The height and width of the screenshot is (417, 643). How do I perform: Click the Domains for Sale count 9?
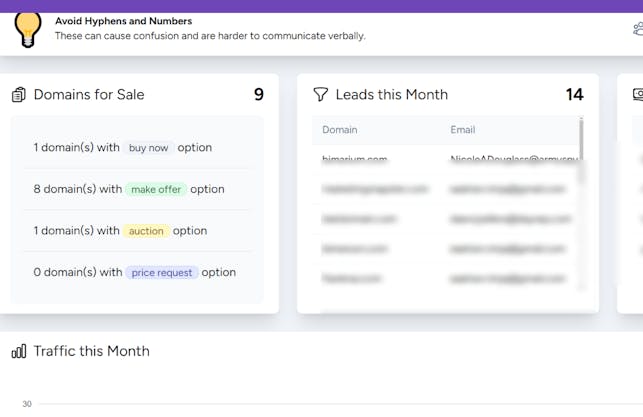[259, 95]
